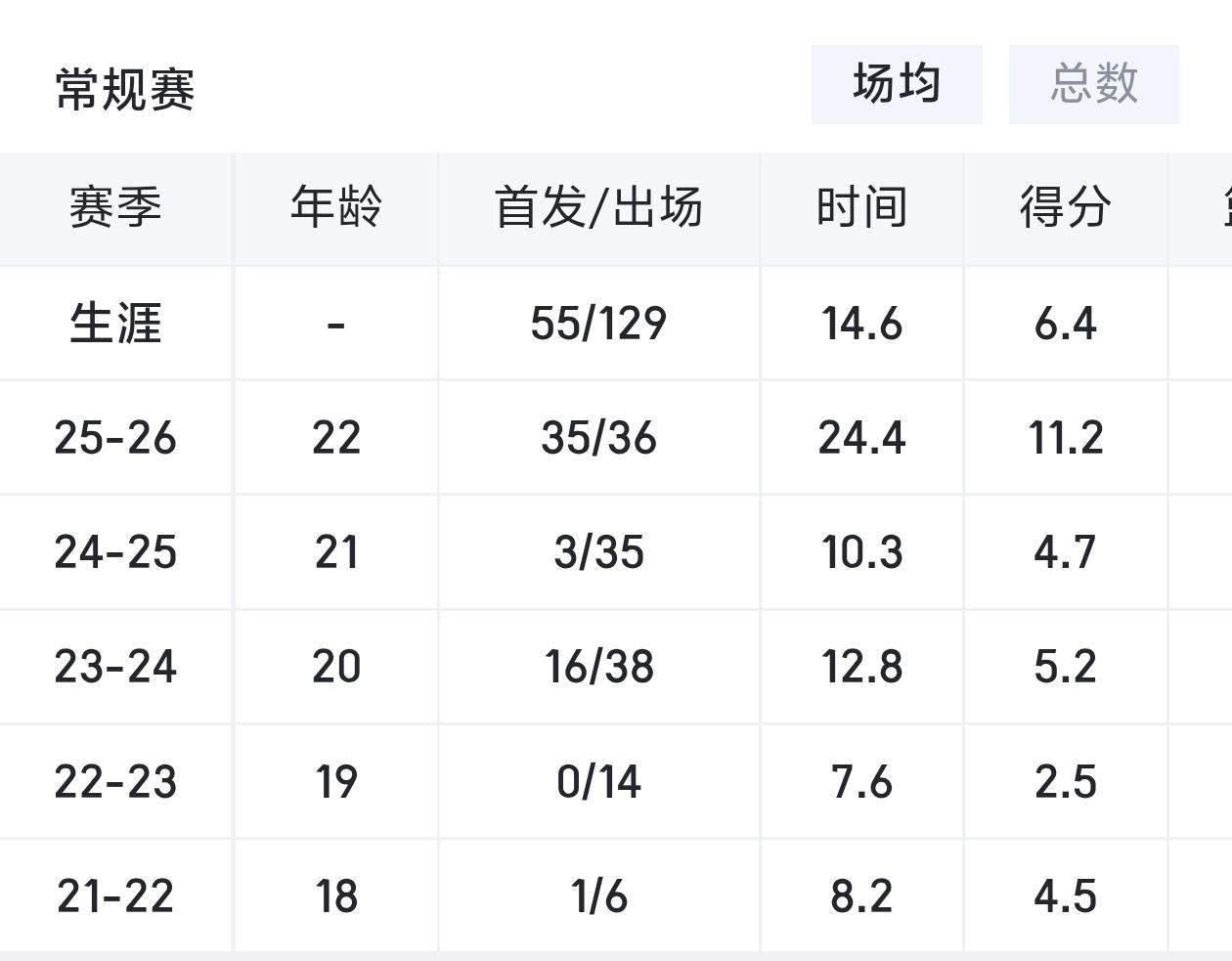
Task: Open the 25-26 season row
Action: pyautogui.click(x=616, y=437)
